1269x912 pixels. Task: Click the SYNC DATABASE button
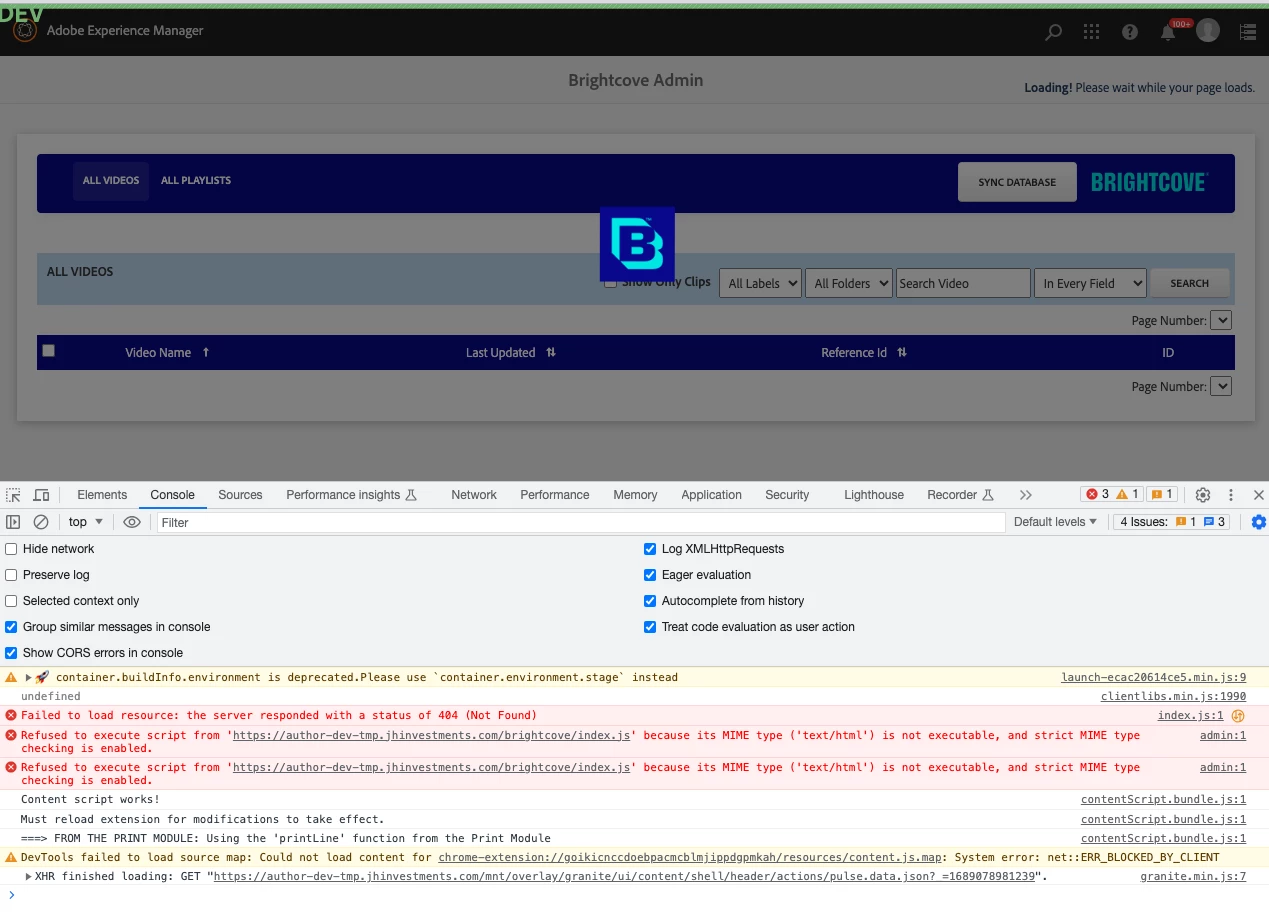(x=1017, y=182)
